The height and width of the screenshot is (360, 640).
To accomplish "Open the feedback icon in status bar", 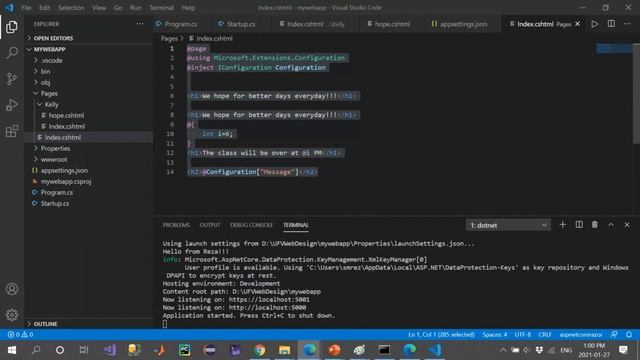I will 614,334.
